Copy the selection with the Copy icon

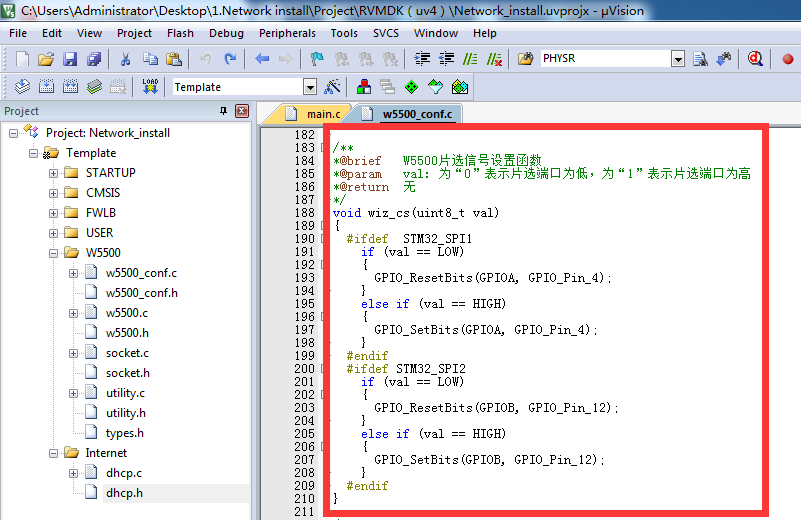click(x=150, y=59)
